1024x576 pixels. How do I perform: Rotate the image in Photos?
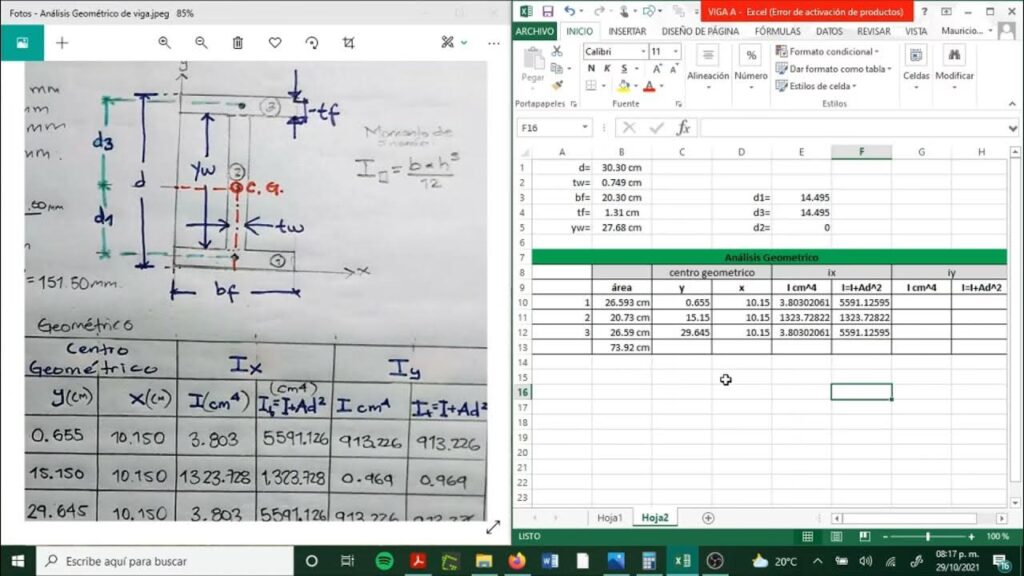(x=312, y=43)
